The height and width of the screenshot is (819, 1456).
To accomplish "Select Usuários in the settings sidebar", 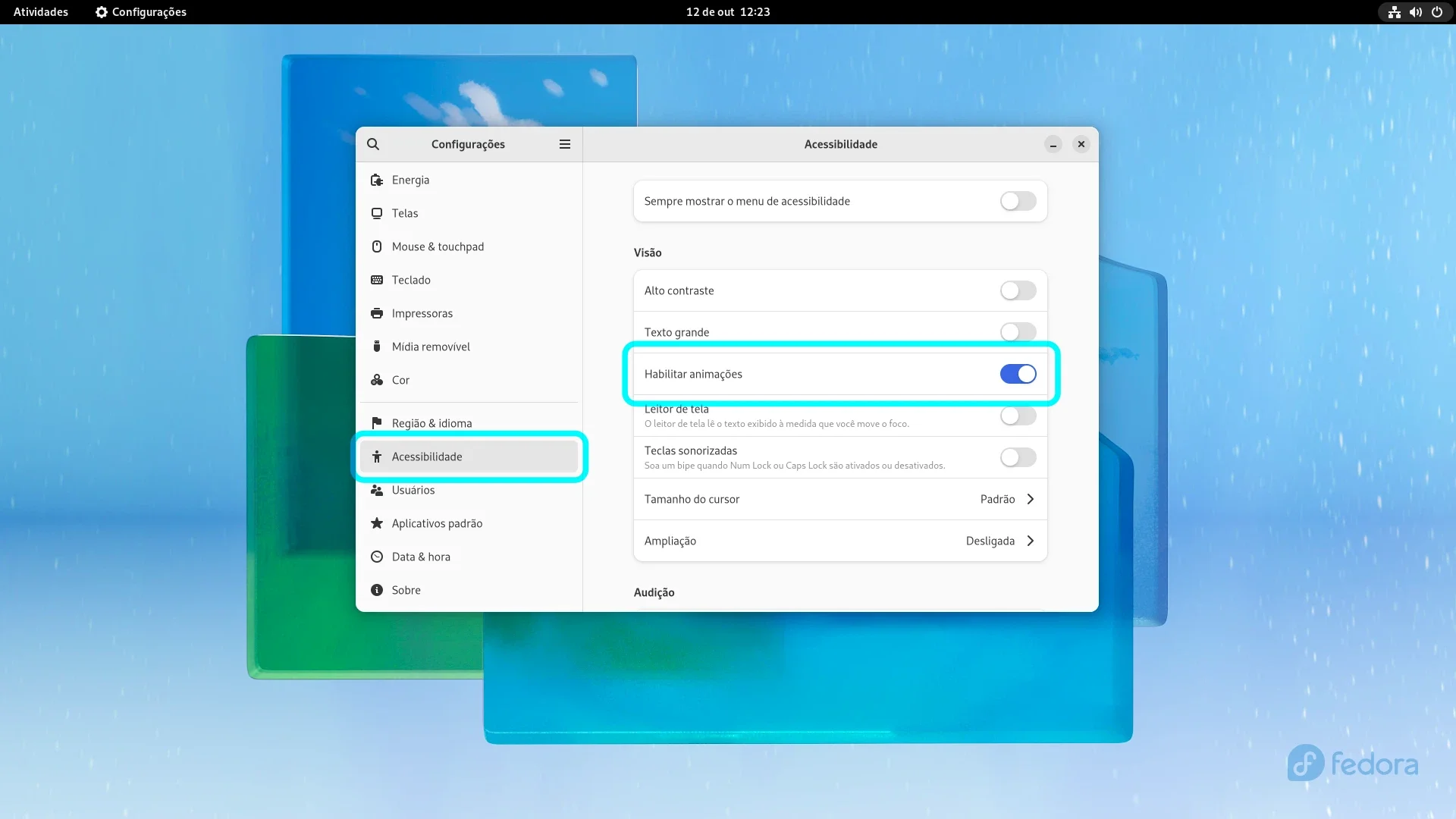I will [x=469, y=490].
